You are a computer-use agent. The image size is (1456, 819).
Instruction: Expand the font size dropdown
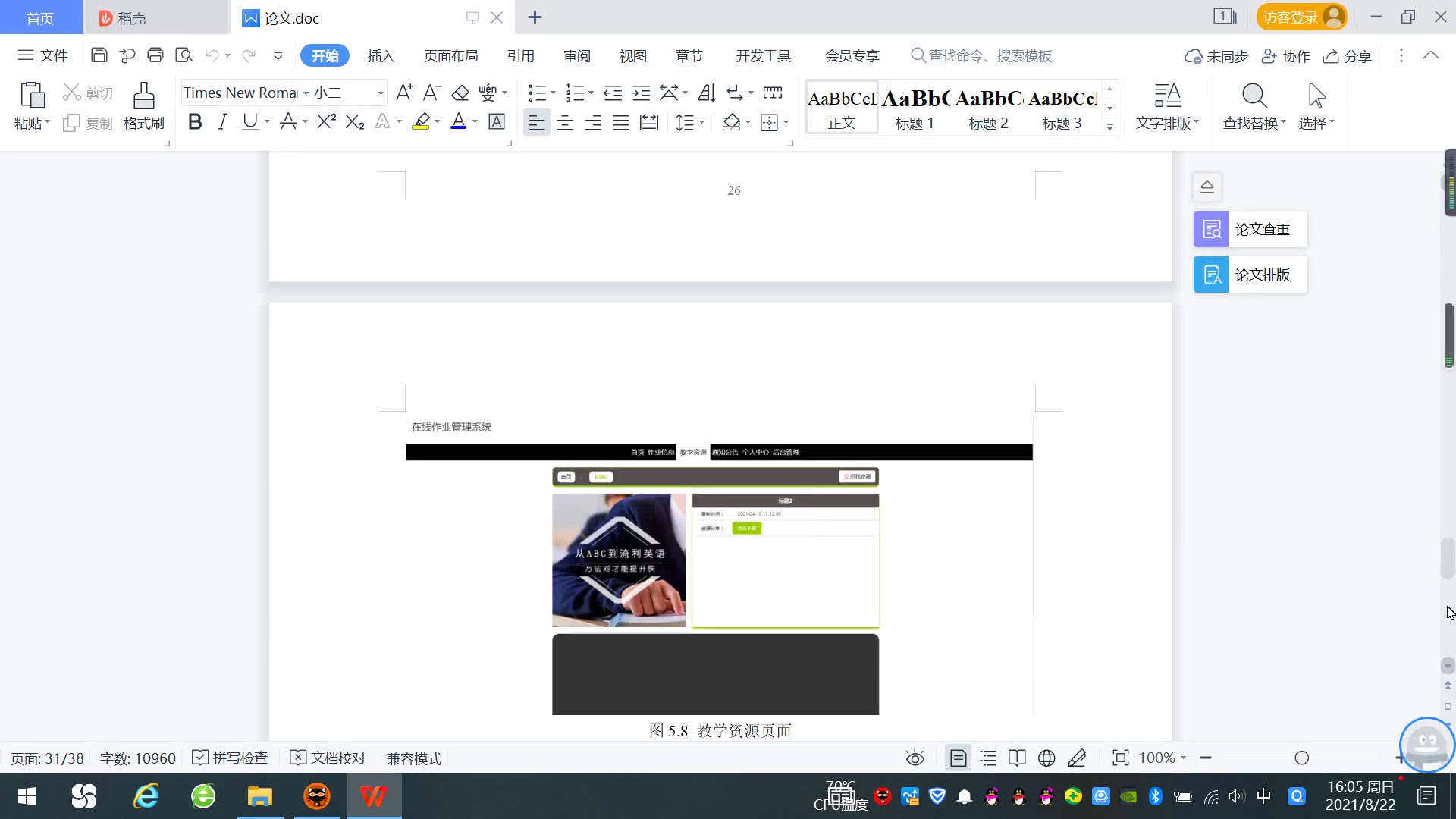381,93
